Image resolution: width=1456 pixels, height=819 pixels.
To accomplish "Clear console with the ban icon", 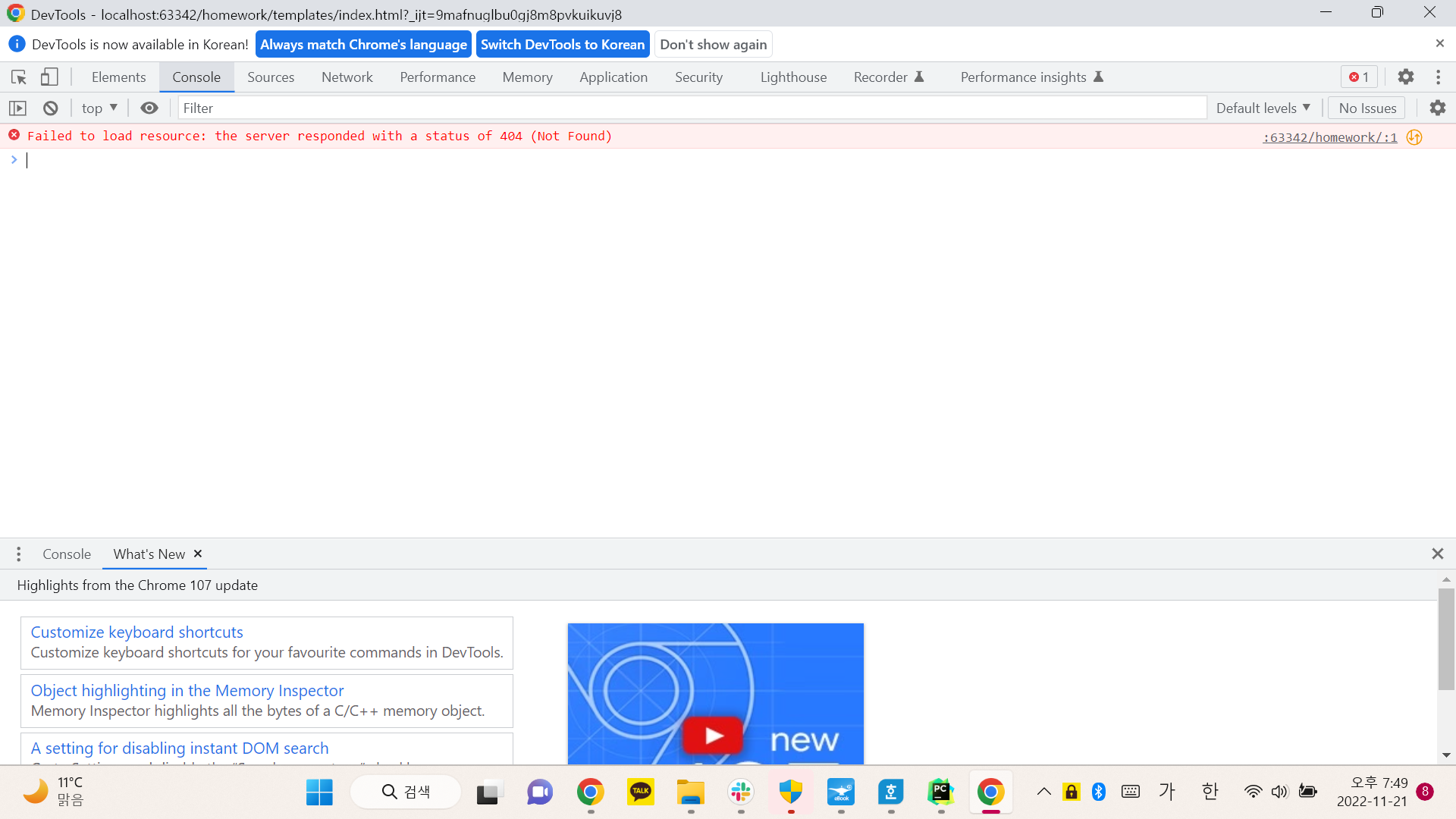I will tap(51, 108).
